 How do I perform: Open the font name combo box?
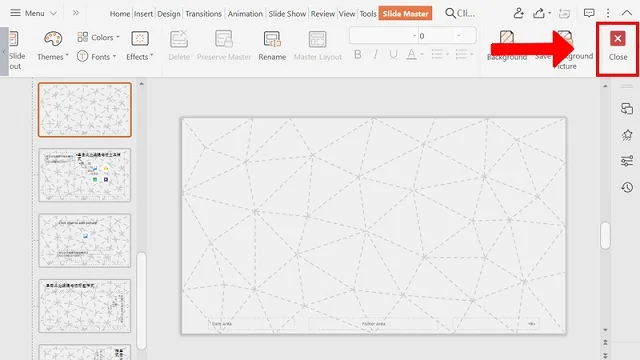383,36
